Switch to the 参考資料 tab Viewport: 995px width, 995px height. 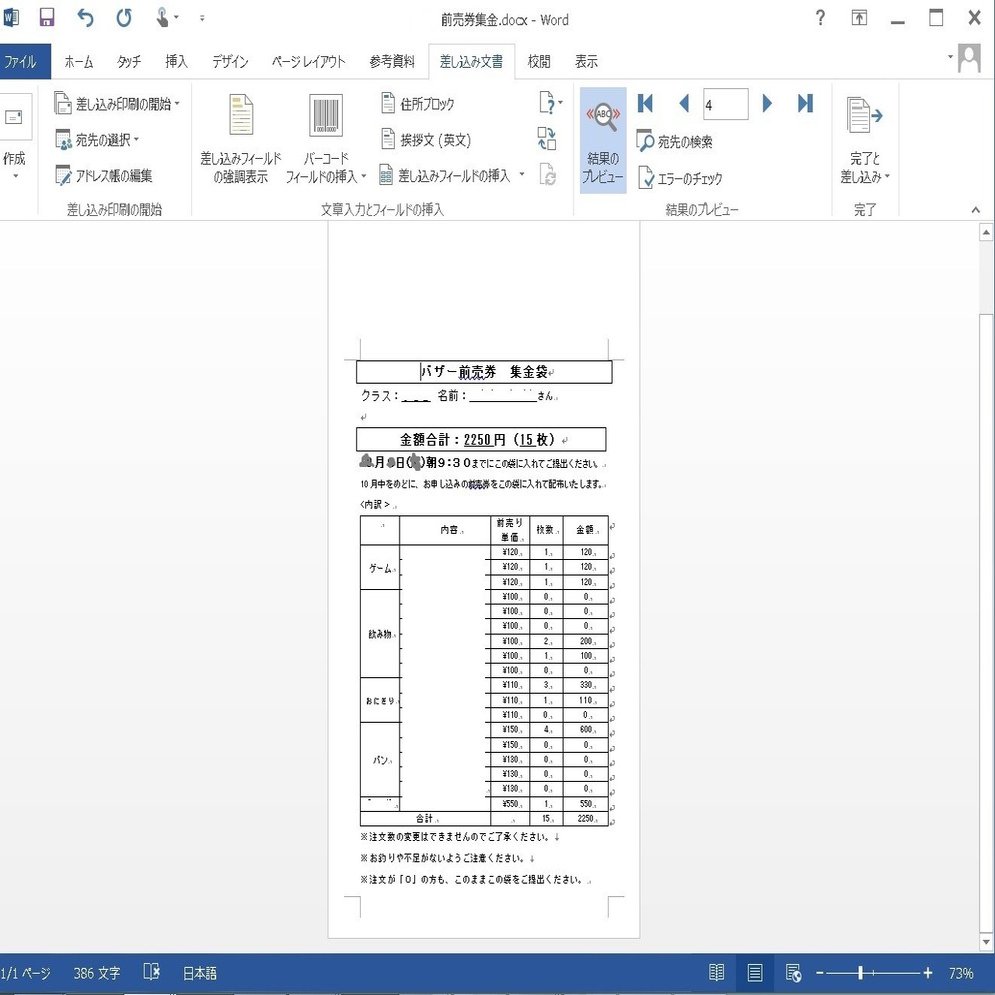click(x=392, y=62)
